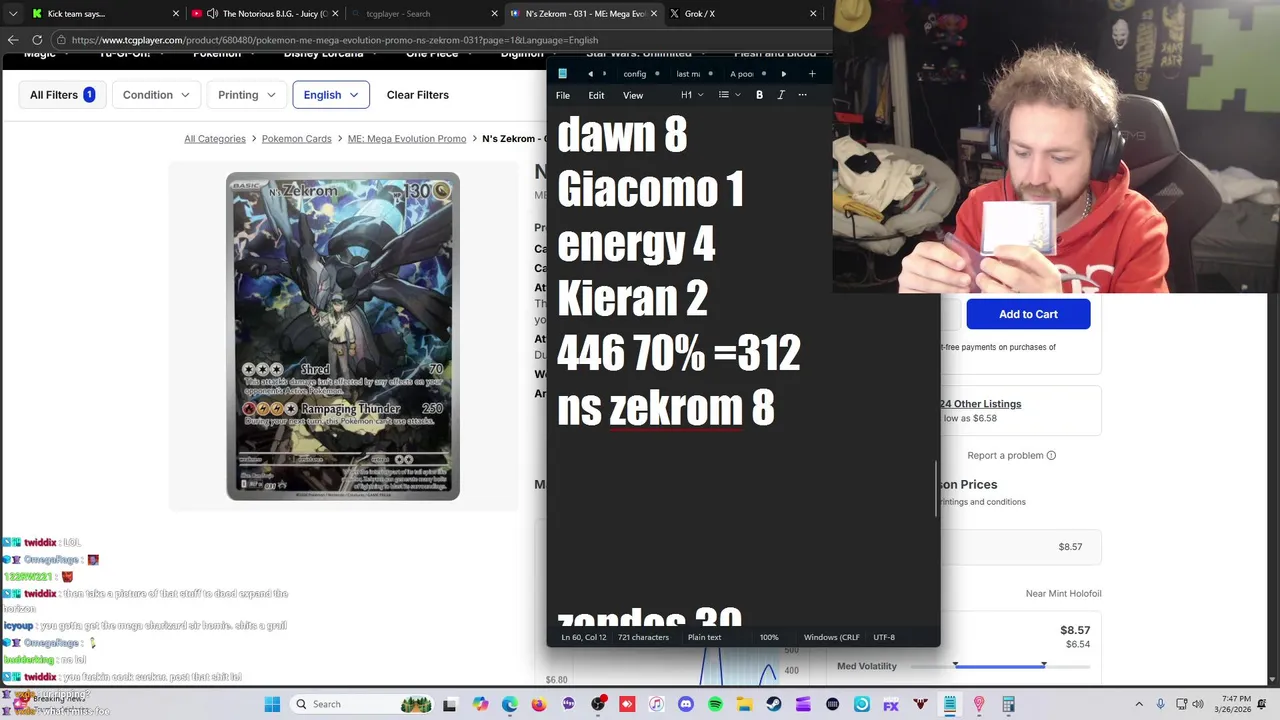
Task: Open the Notepad View menu
Action: [x=633, y=95]
